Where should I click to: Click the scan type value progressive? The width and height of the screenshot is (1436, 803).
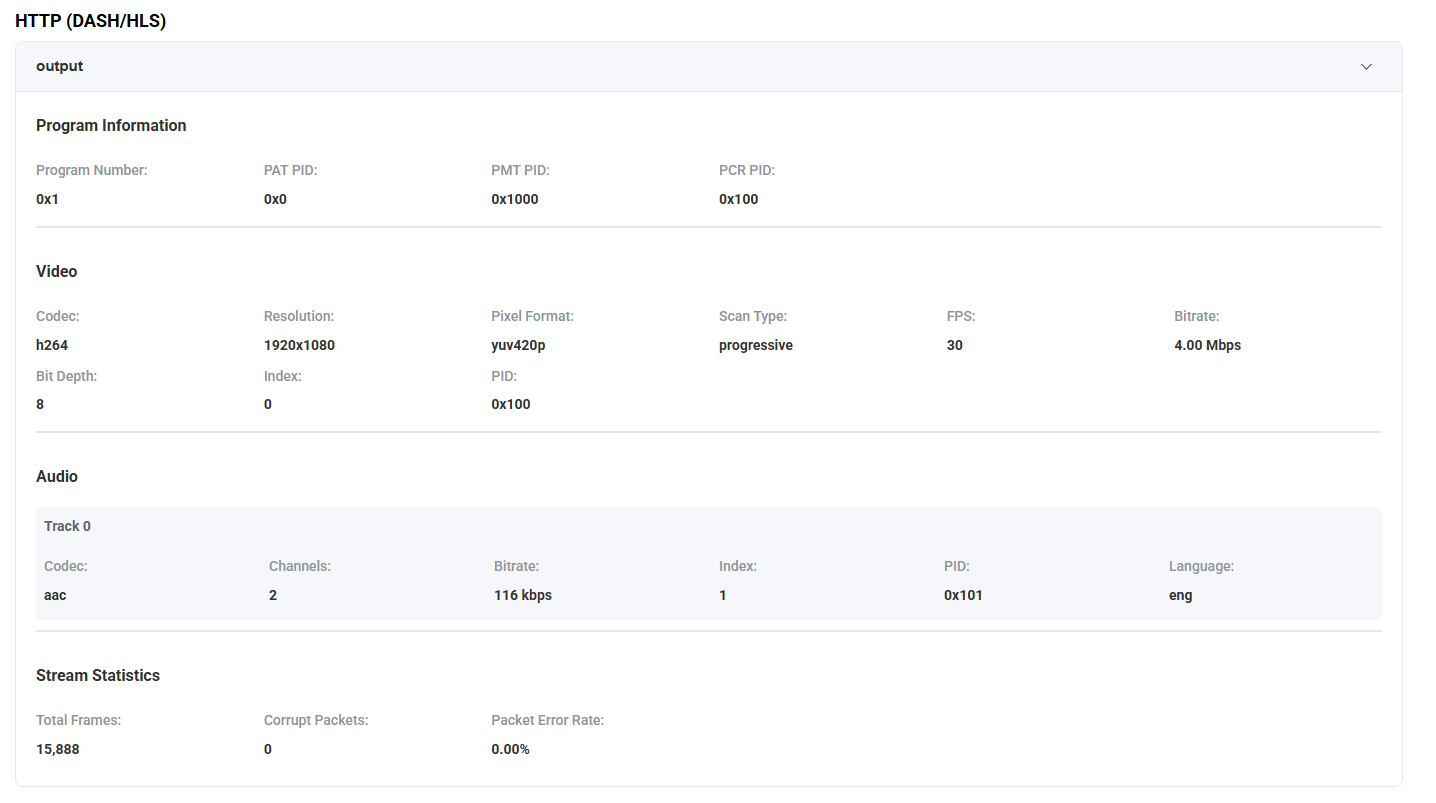[x=755, y=345]
